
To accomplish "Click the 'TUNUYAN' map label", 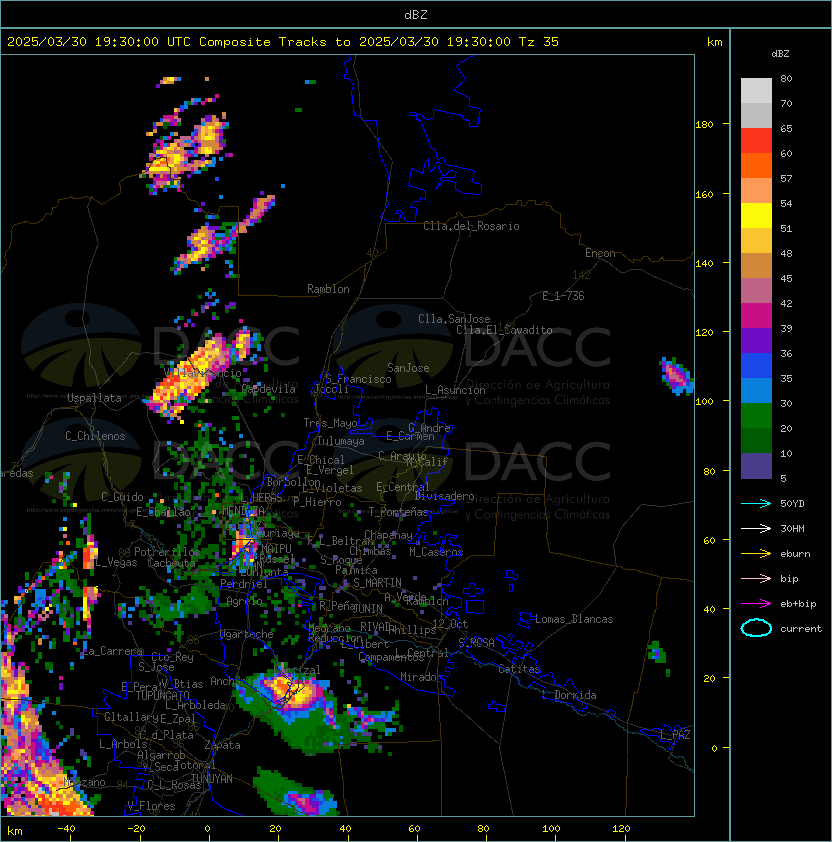I will coord(212,779).
